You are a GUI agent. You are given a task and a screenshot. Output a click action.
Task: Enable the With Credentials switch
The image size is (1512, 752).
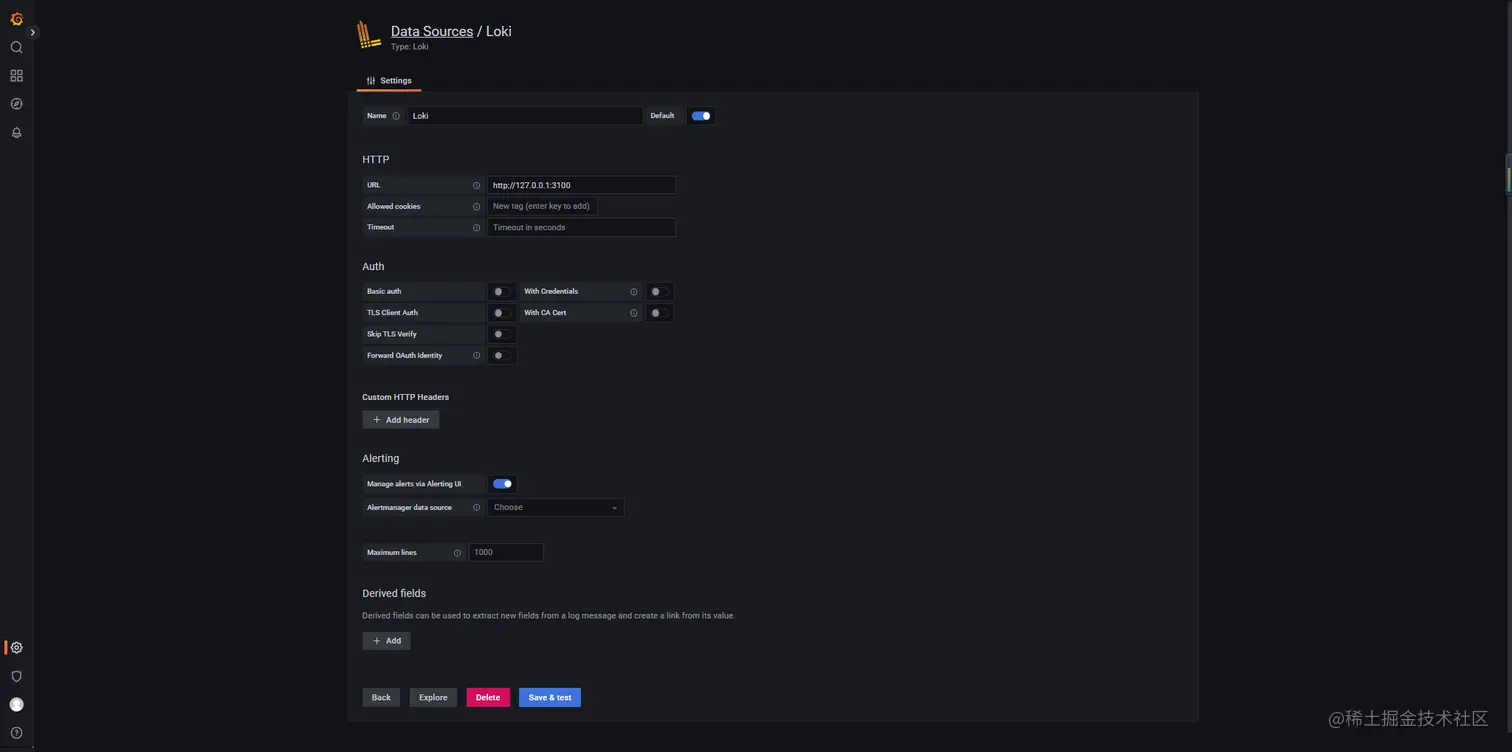point(659,292)
